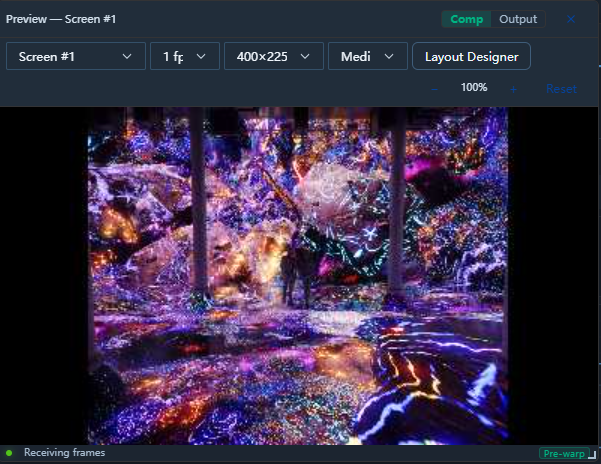Close the Preview panel with the X

[571, 19]
